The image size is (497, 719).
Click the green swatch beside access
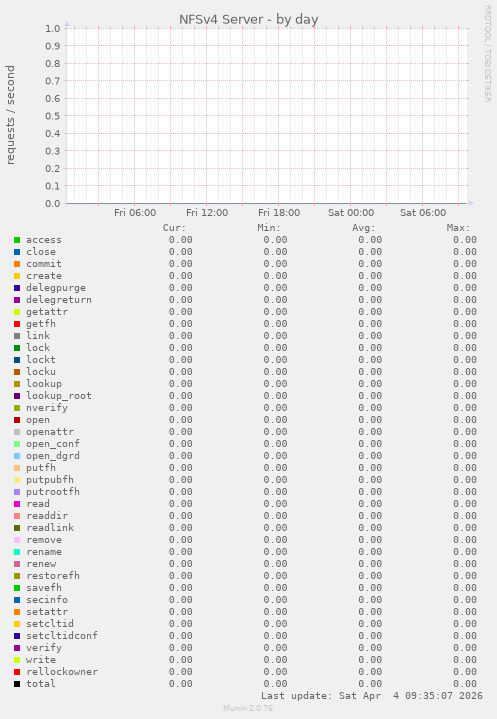point(17,240)
